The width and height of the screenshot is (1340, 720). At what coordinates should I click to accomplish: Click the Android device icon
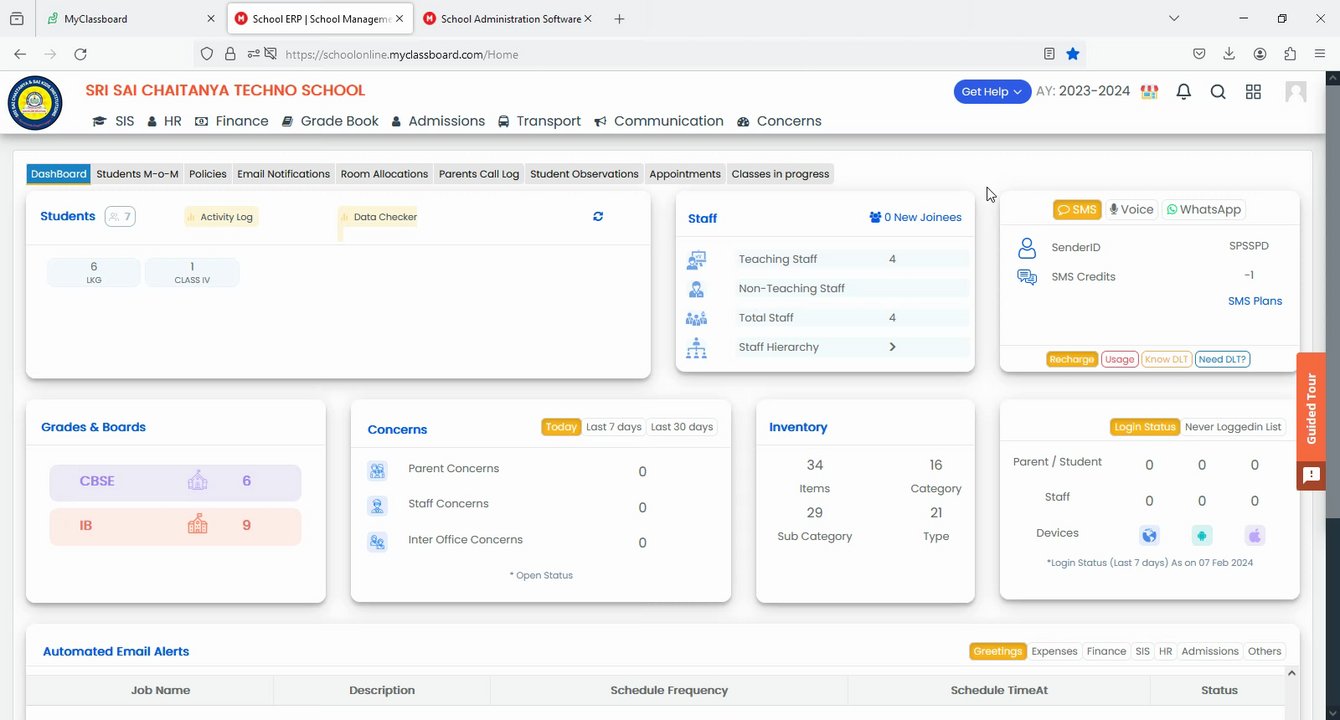point(1202,535)
